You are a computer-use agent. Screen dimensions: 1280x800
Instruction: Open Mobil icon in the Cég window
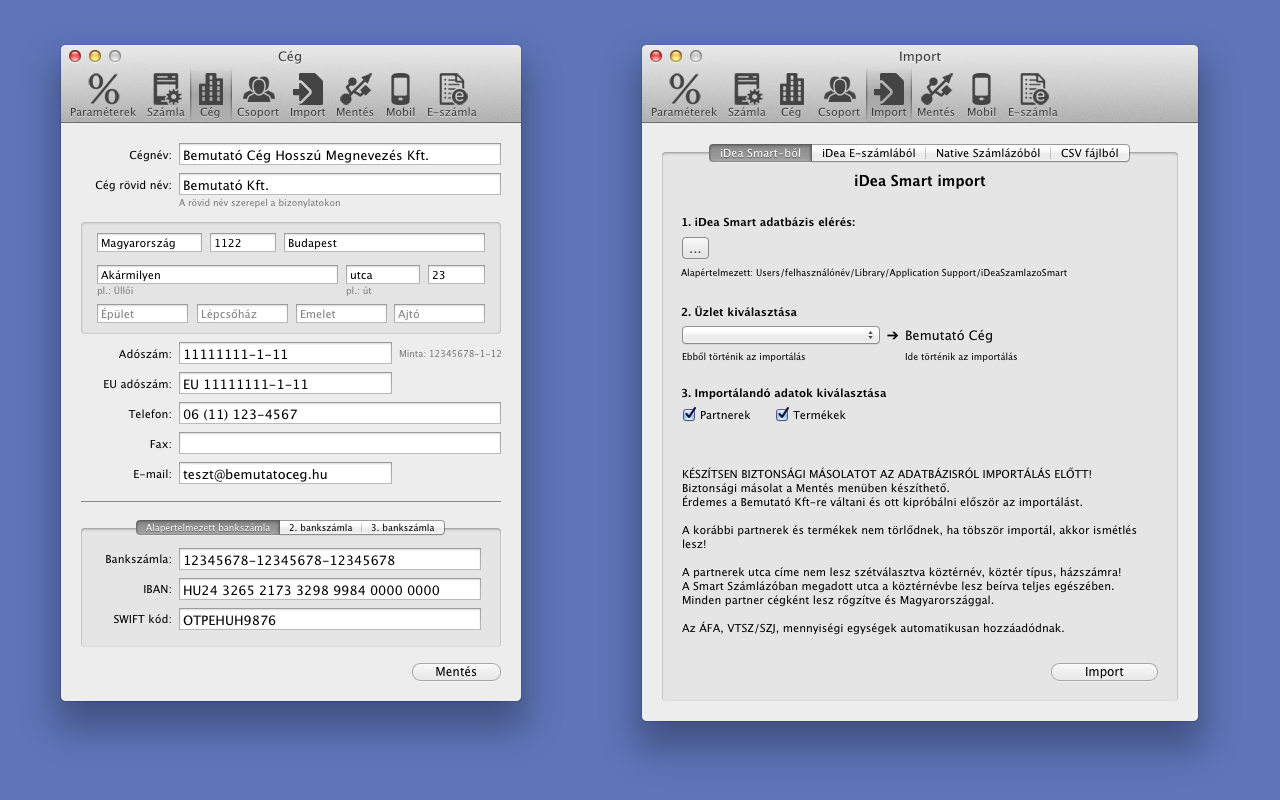(x=401, y=95)
